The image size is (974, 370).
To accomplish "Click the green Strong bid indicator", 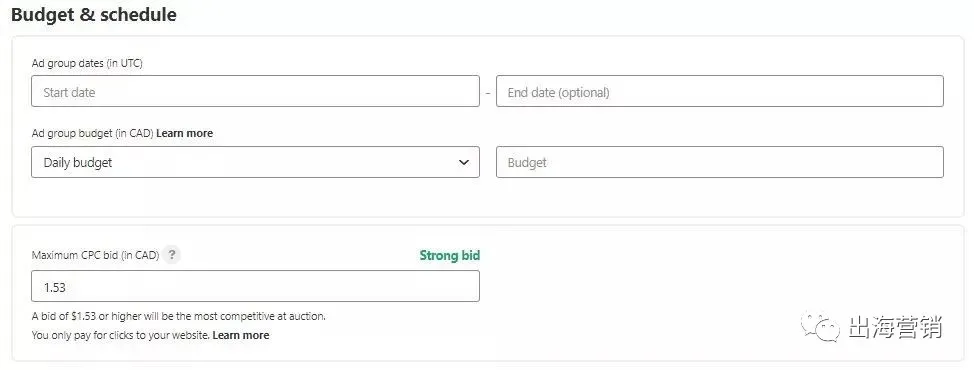I will tap(450, 255).
